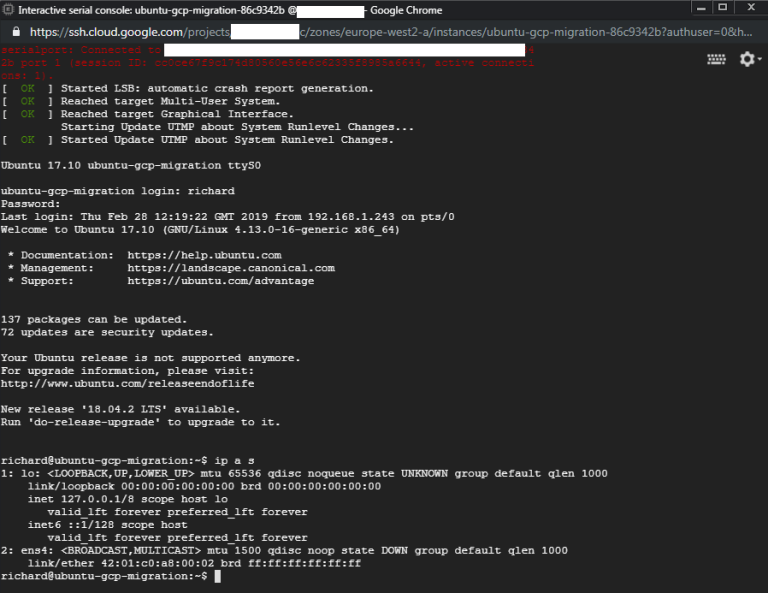This screenshot has width=768, height=593.
Task: Click 'Last login: Thu Feb 28' line
Action: (227, 216)
